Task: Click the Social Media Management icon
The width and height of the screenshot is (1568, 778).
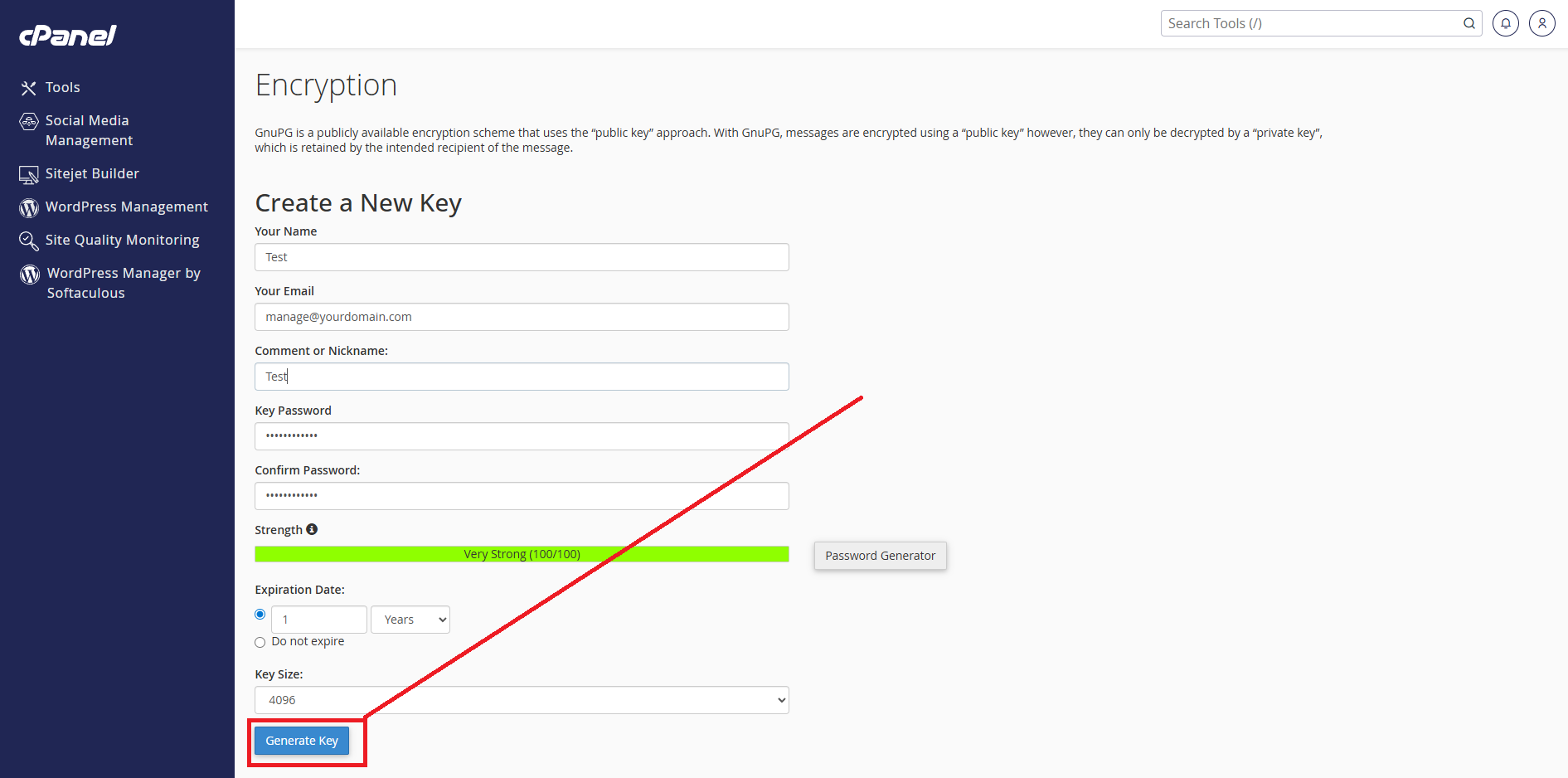Action: [x=29, y=122]
